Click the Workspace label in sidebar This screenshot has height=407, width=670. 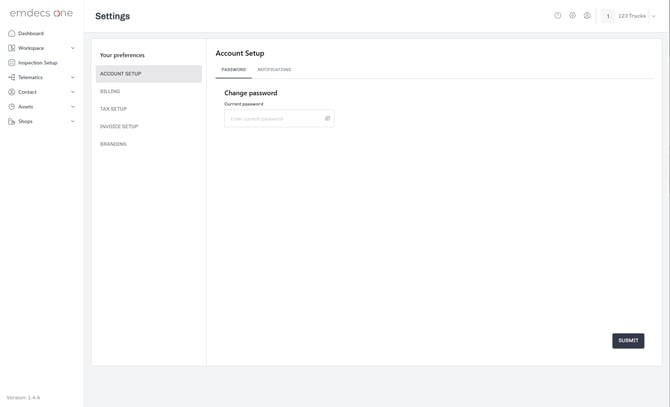[31, 48]
